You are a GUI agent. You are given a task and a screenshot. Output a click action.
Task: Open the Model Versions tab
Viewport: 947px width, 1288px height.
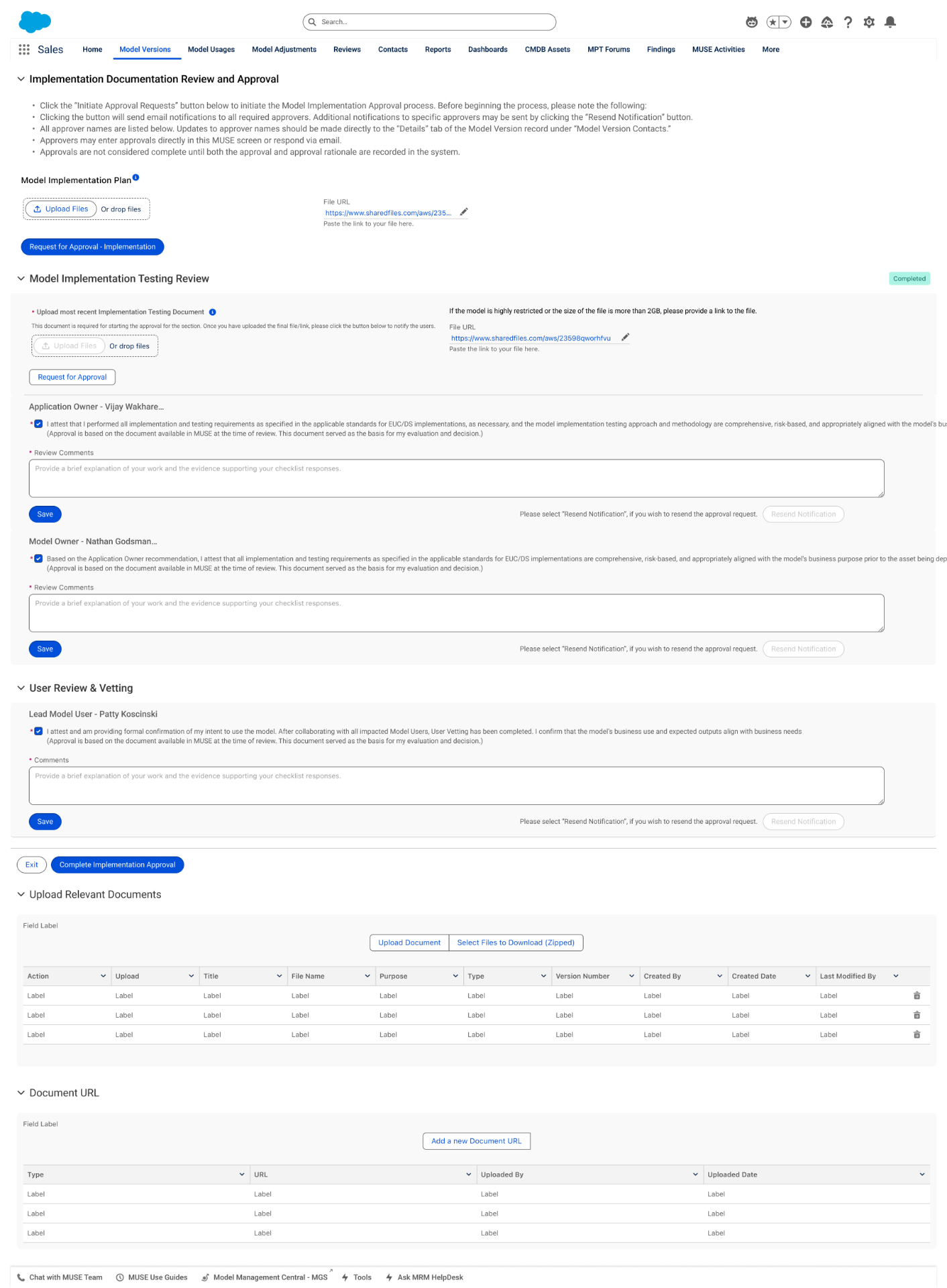click(145, 50)
